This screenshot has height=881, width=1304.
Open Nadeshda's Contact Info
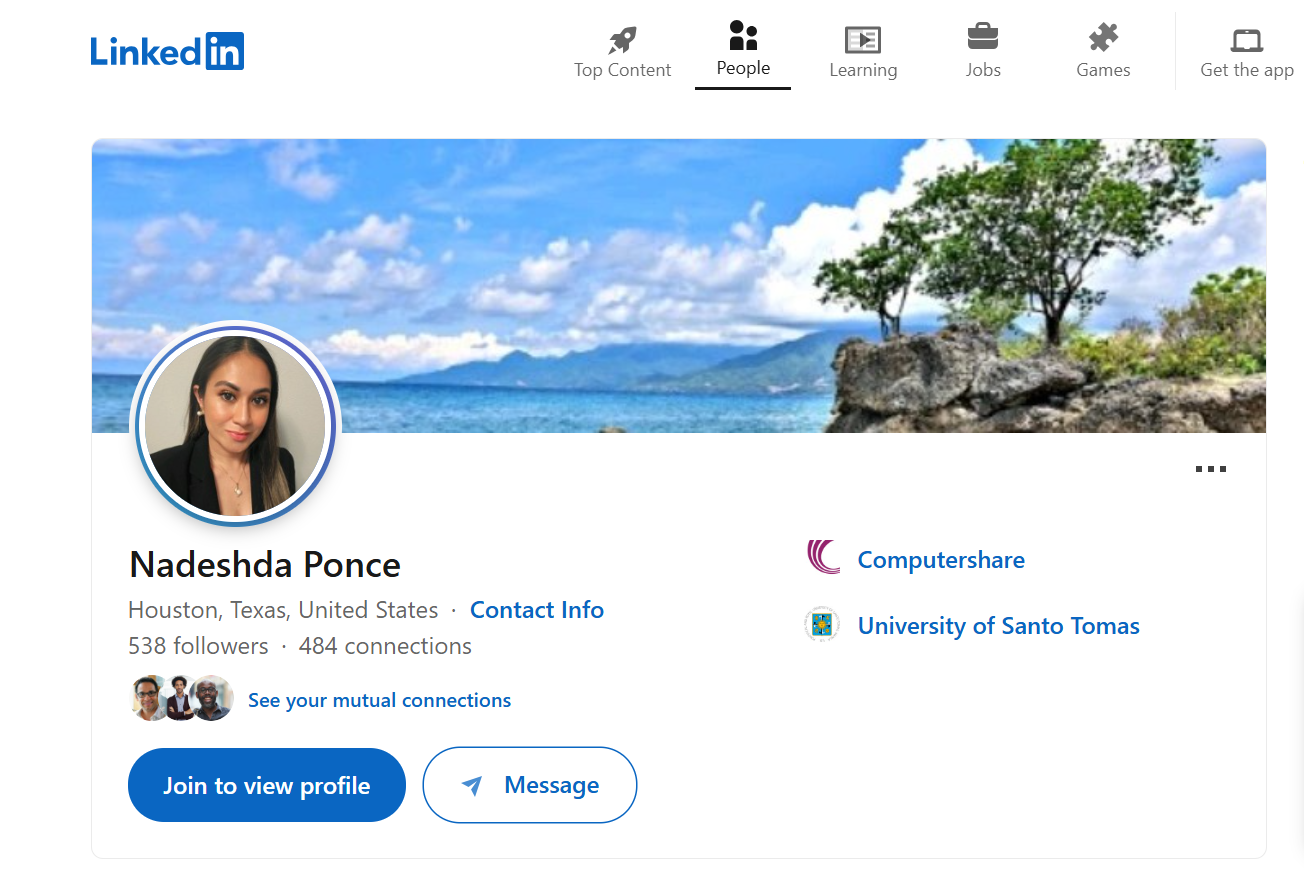click(537, 609)
